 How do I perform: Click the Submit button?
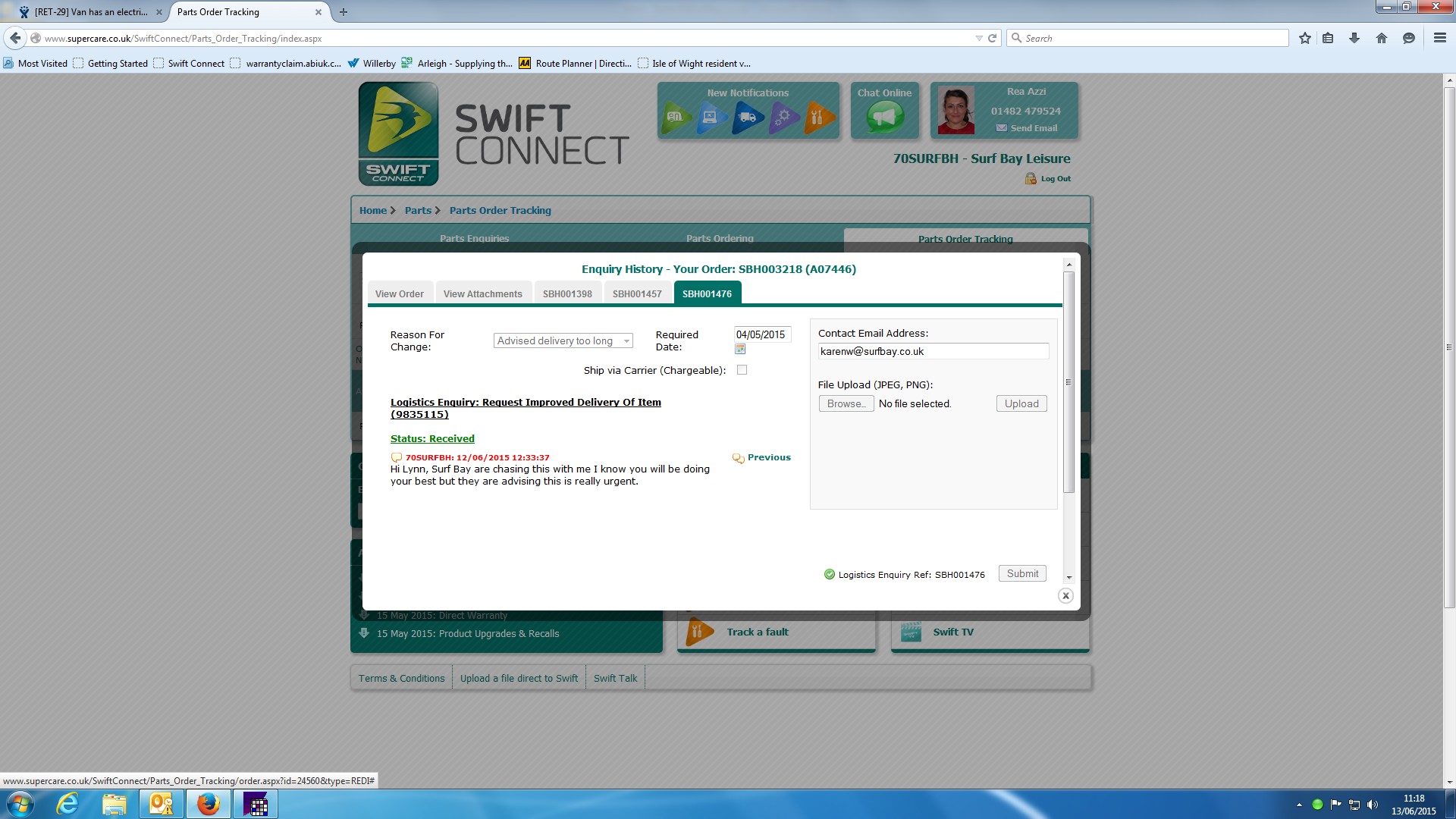[1022, 574]
